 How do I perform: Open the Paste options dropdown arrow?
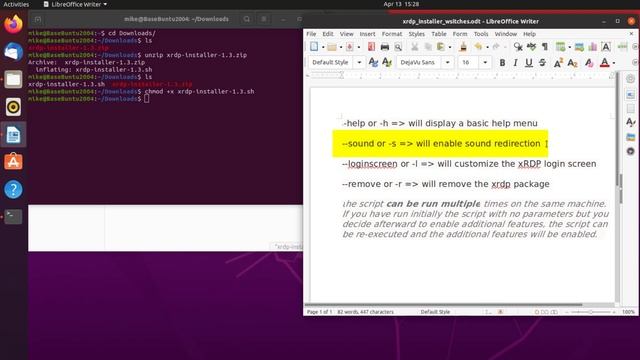450,47
